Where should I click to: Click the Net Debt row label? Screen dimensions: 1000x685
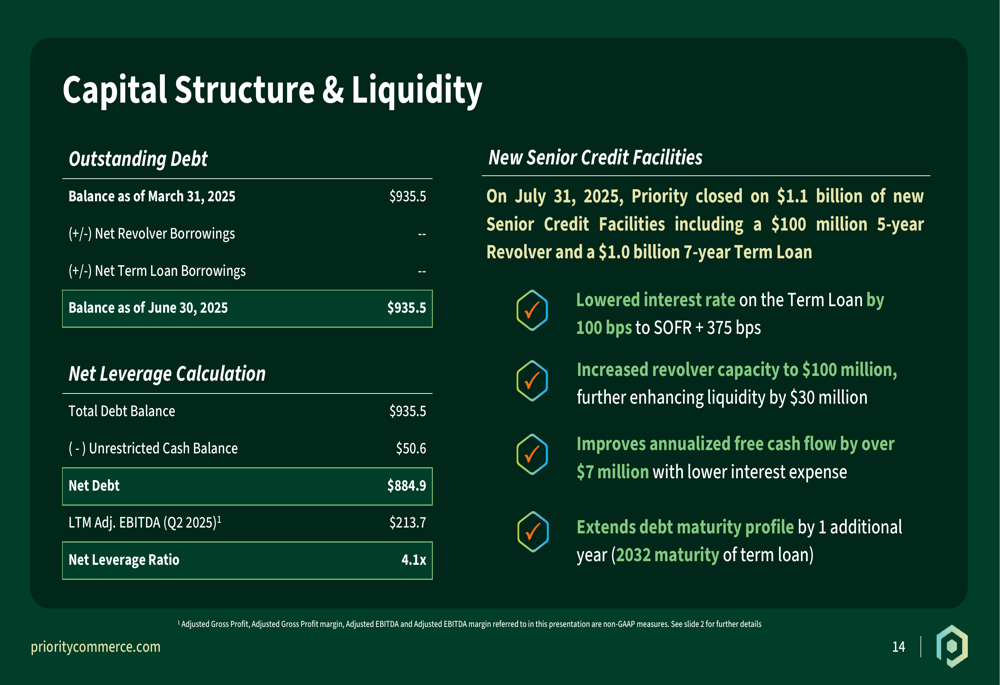click(x=94, y=486)
